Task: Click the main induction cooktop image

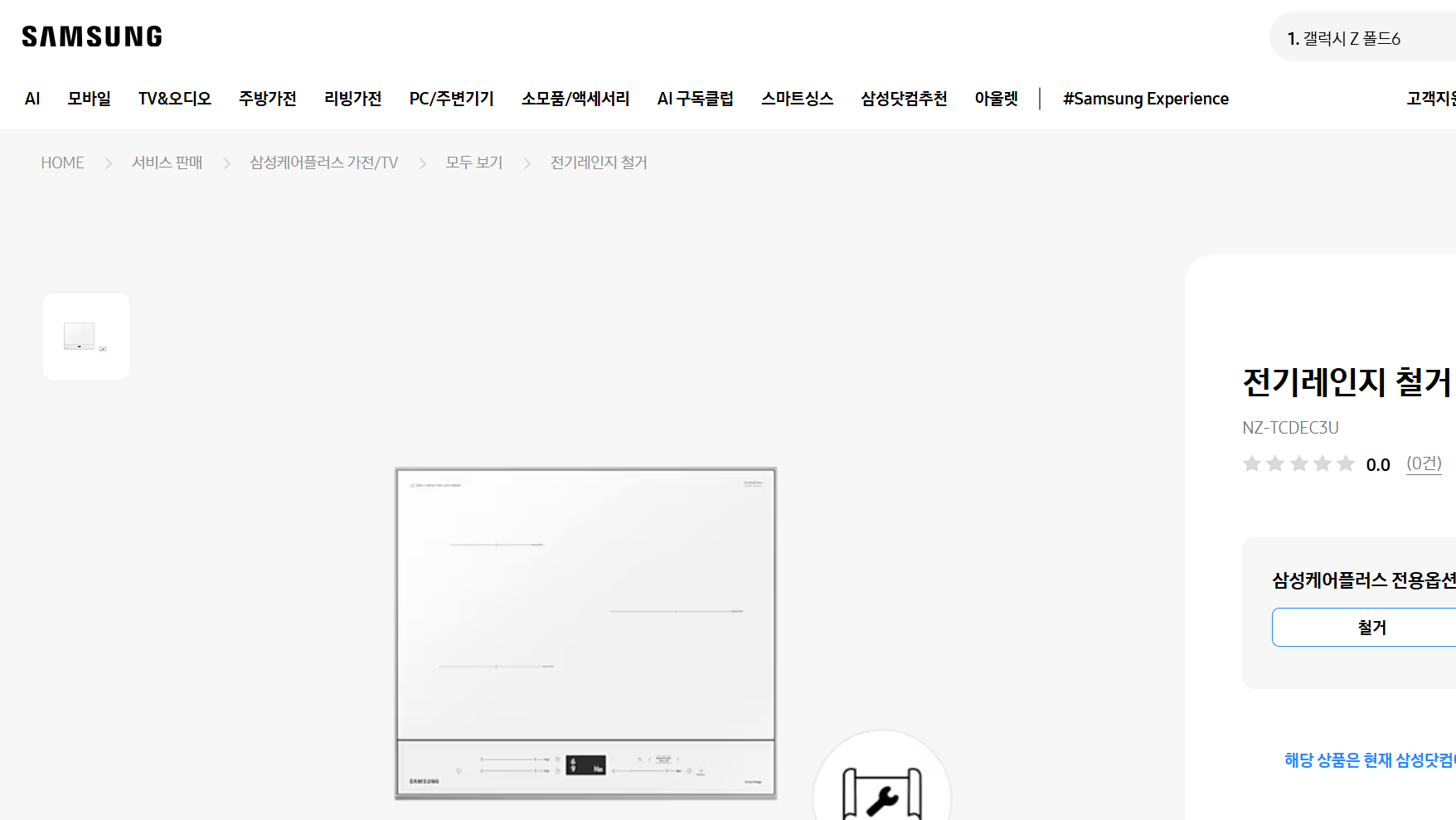Action: coord(585,633)
